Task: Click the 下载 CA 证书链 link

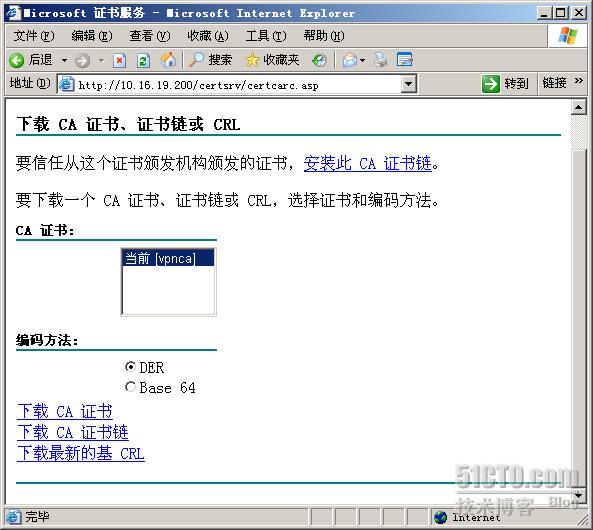Action: (x=73, y=432)
